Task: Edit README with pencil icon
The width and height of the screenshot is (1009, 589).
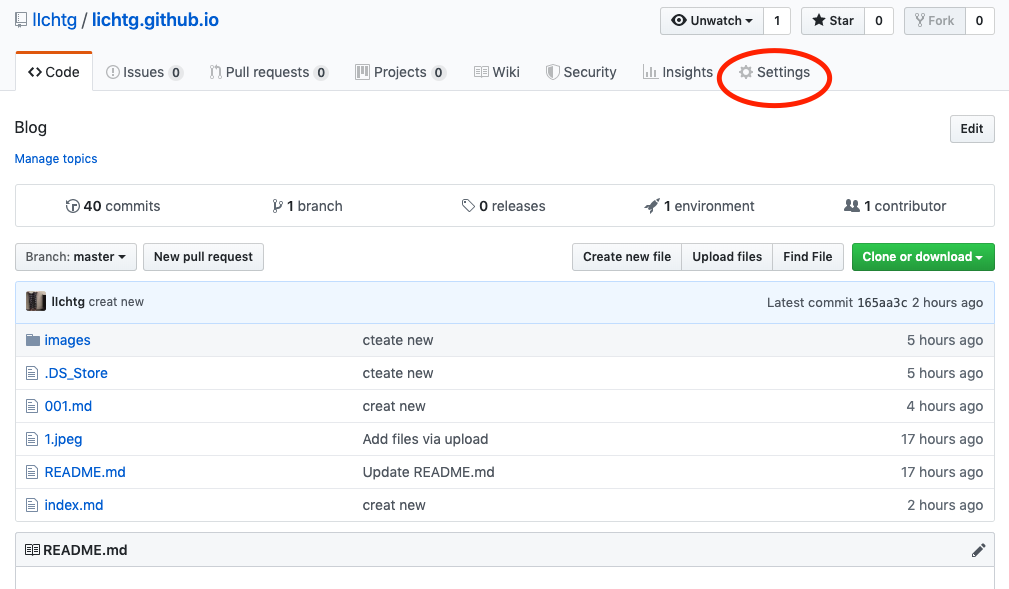Action: (978, 550)
